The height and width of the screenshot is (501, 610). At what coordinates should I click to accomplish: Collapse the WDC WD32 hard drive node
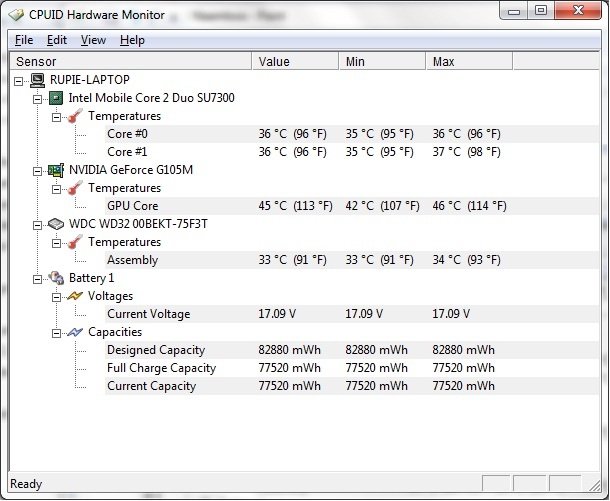coord(37,225)
